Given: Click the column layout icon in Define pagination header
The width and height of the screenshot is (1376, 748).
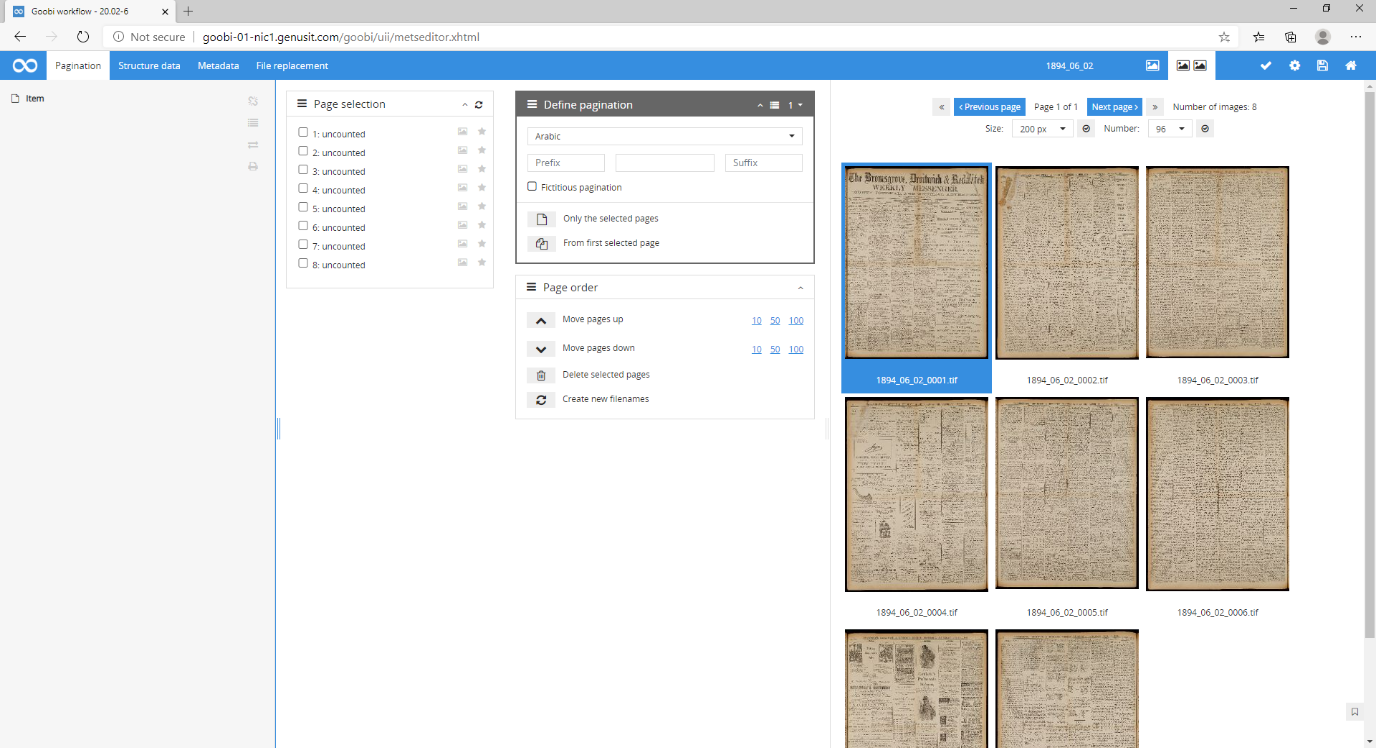Looking at the screenshot, I should coord(774,105).
